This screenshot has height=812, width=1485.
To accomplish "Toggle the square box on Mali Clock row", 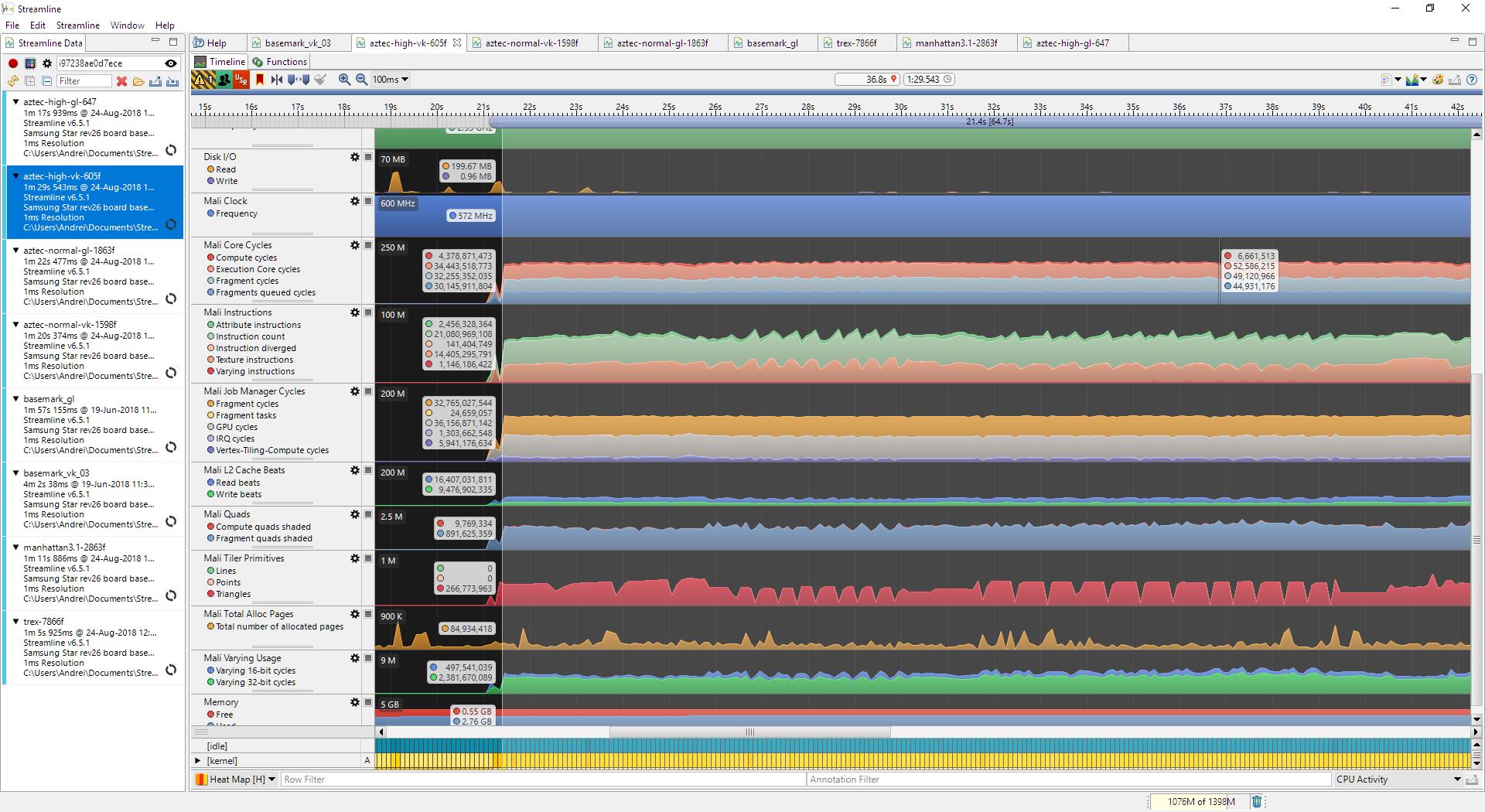I will [368, 201].
